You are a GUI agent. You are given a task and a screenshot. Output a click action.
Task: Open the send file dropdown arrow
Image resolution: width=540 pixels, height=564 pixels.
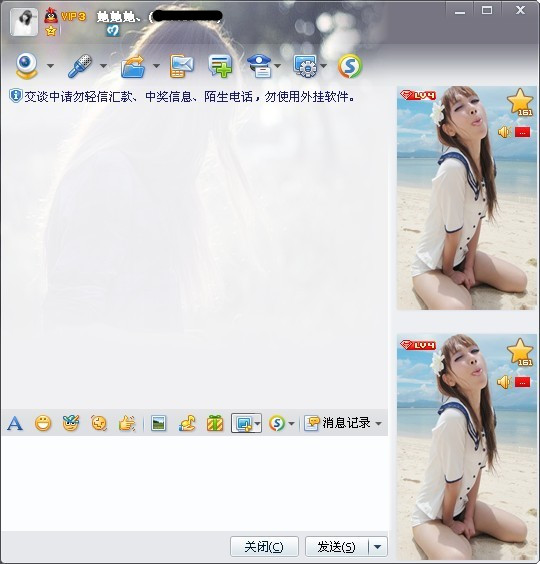click(x=156, y=66)
